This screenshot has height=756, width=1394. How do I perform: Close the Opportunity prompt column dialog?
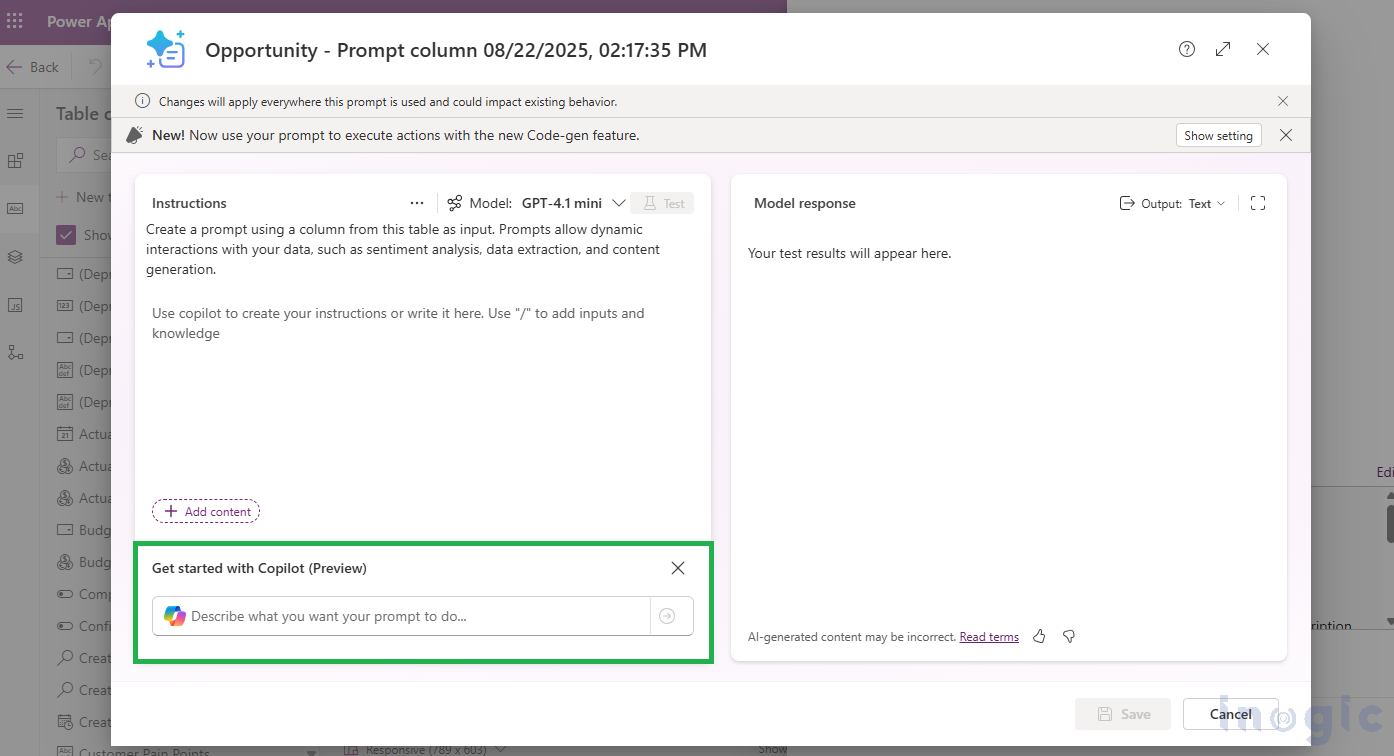coord(1263,49)
